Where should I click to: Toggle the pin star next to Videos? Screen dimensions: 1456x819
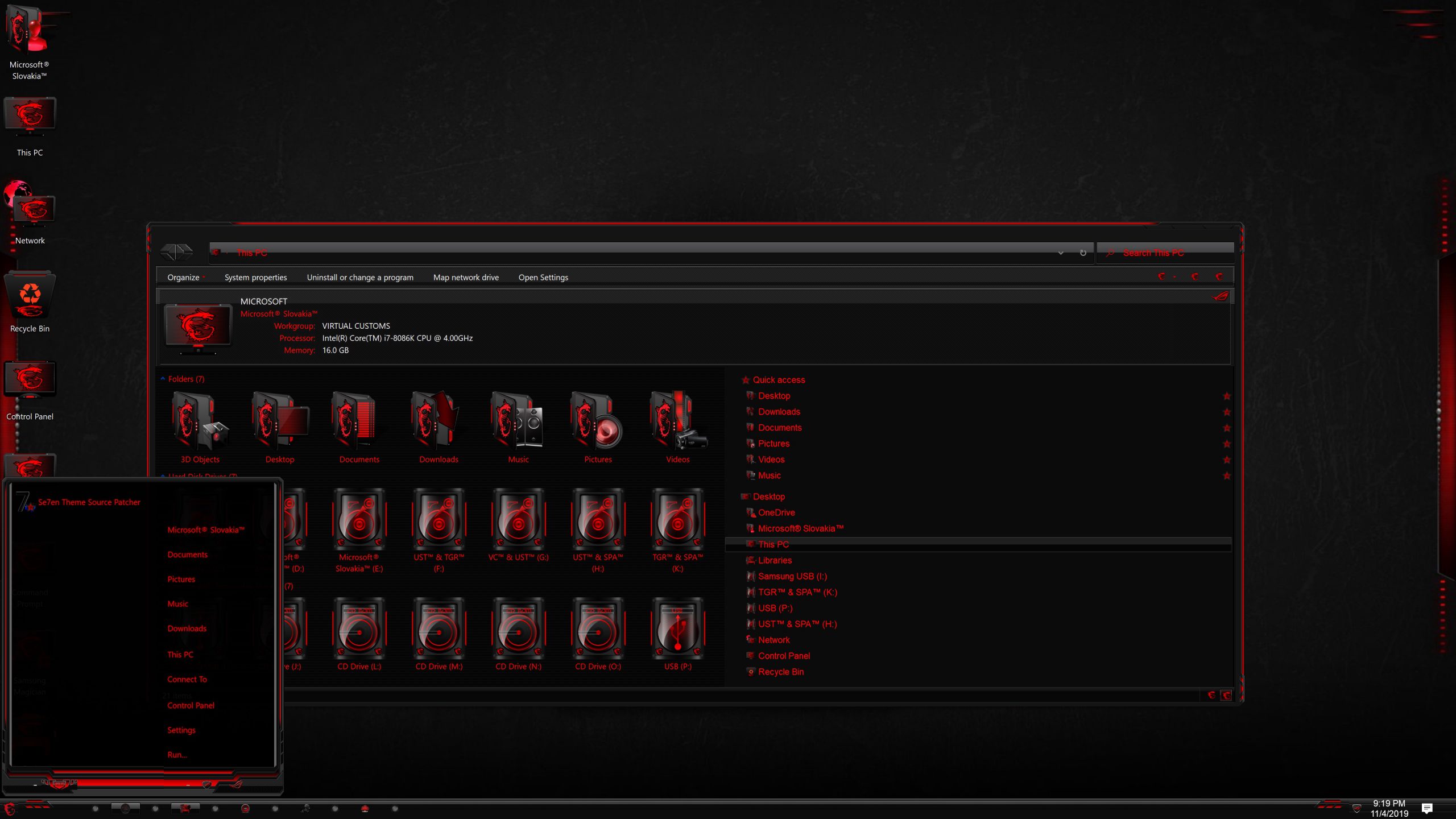pos(1227,460)
